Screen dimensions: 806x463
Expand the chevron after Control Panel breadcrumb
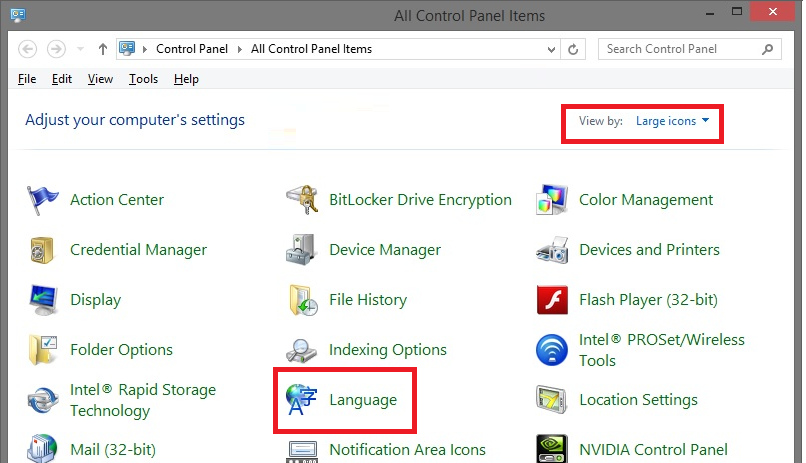(x=240, y=49)
